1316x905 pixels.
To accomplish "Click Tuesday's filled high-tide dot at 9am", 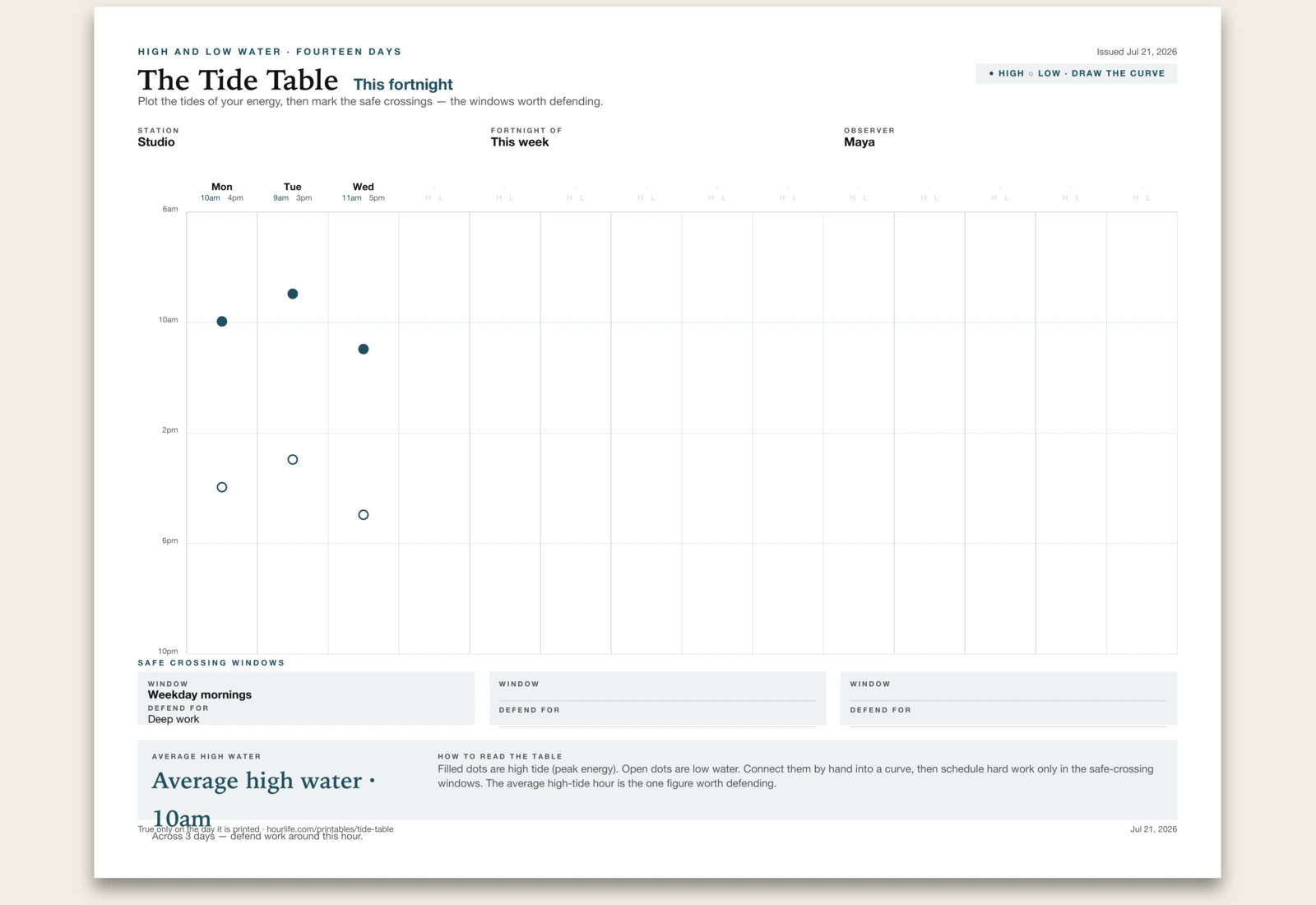I will [293, 294].
